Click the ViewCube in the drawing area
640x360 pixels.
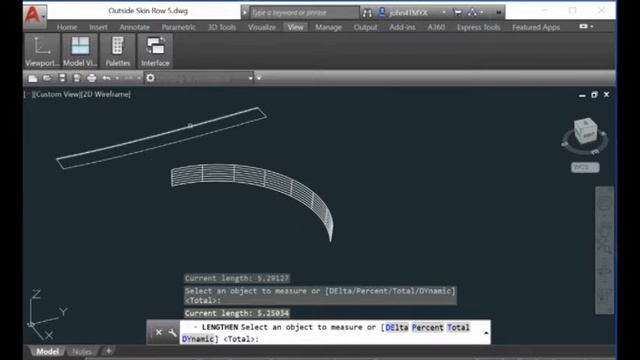tap(586, 131)
